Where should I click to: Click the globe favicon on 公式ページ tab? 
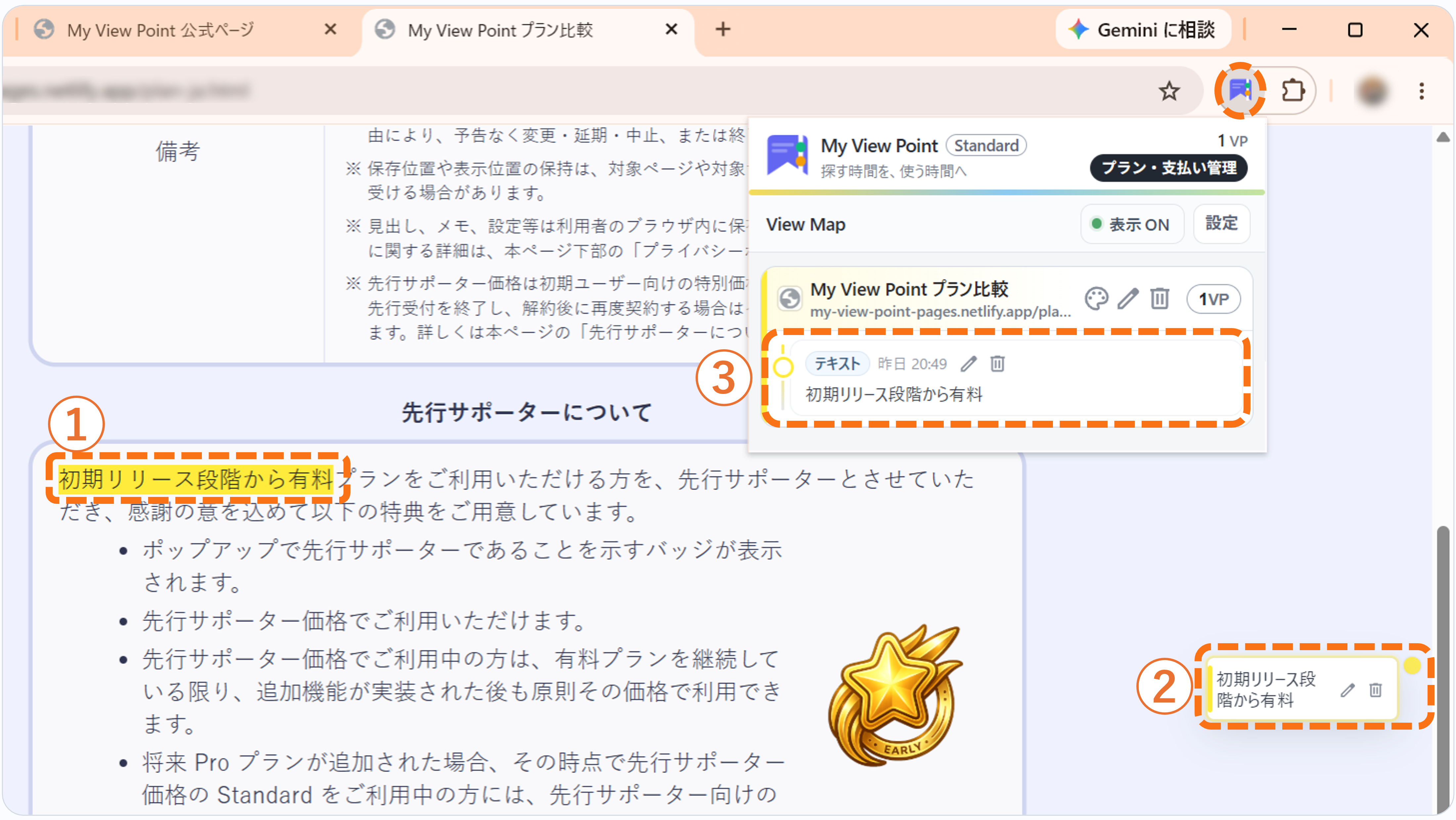[x=44, y=29]
